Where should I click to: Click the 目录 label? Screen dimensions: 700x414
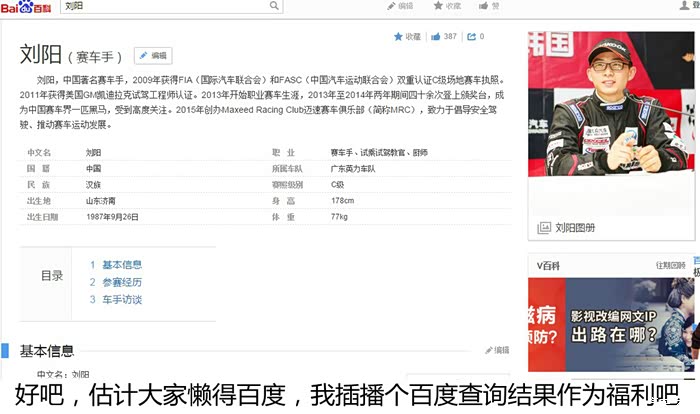[52, 276]
